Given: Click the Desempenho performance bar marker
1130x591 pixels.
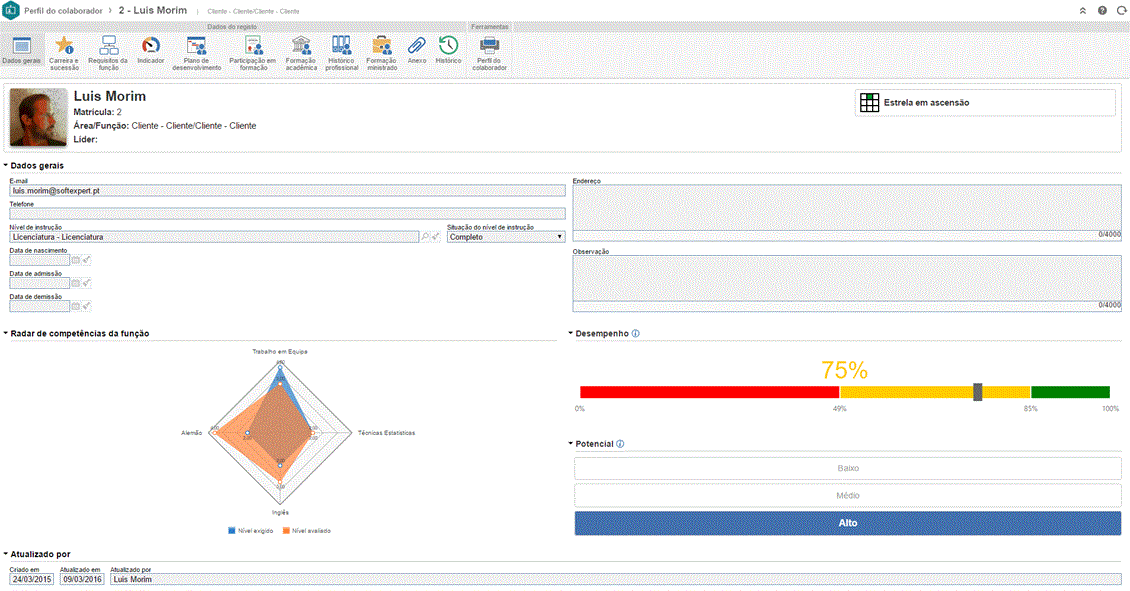Looking at the screenshot, I should tap(977, 392).
